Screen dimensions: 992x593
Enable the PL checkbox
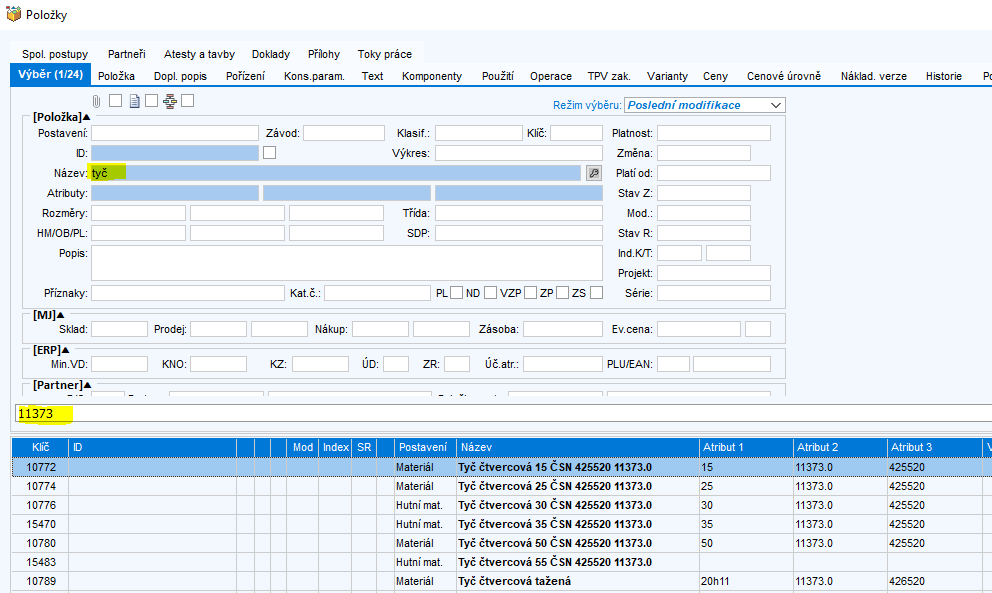[456, 293]
